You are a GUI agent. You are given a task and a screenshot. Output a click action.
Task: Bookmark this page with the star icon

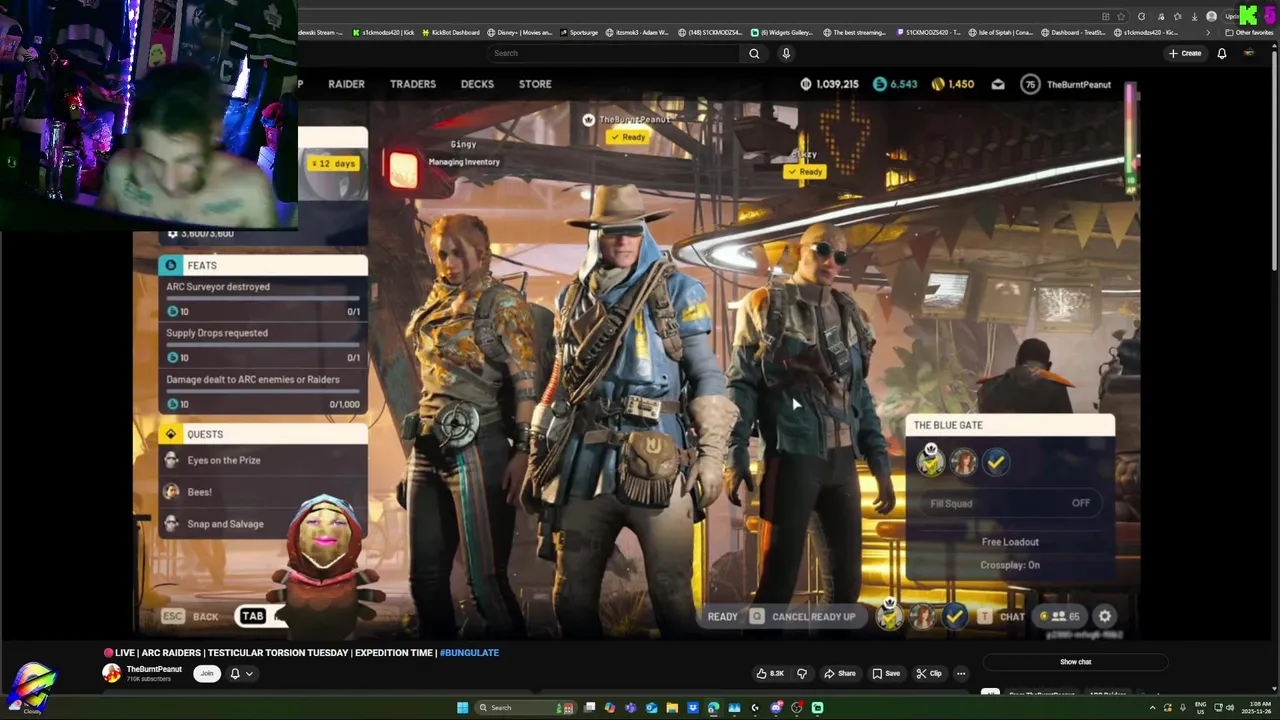(x=1121, y=16)
